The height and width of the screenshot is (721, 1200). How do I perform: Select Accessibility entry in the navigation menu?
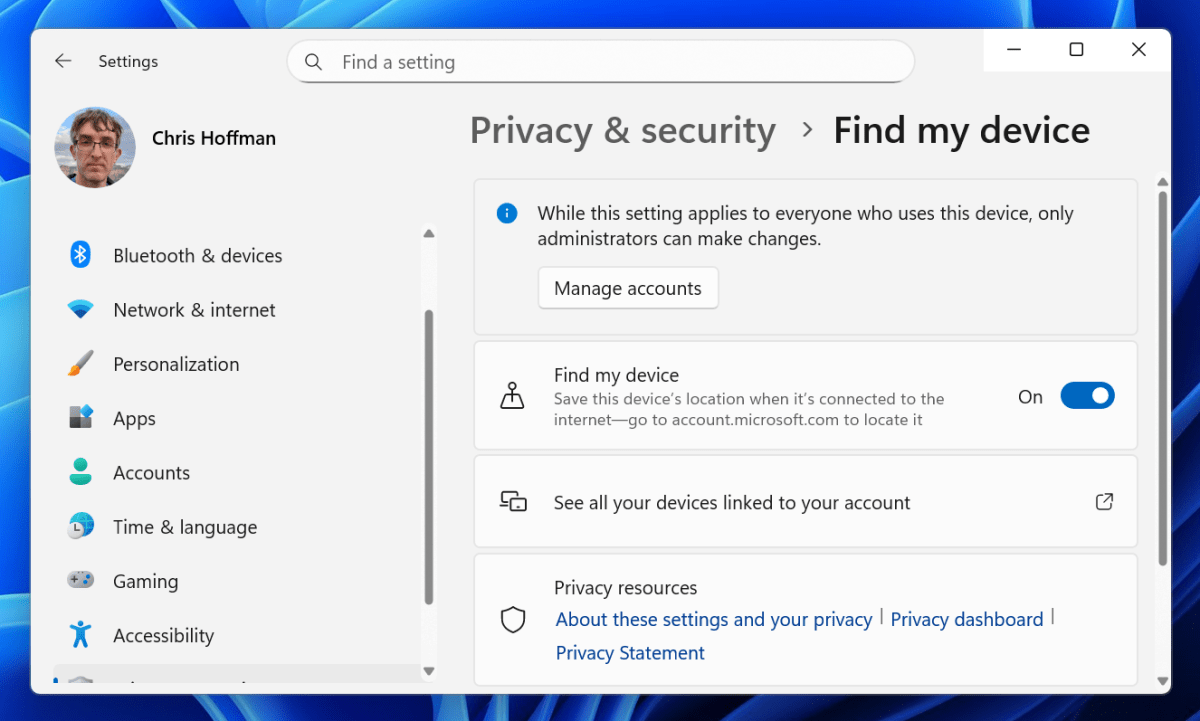point(163,635)
